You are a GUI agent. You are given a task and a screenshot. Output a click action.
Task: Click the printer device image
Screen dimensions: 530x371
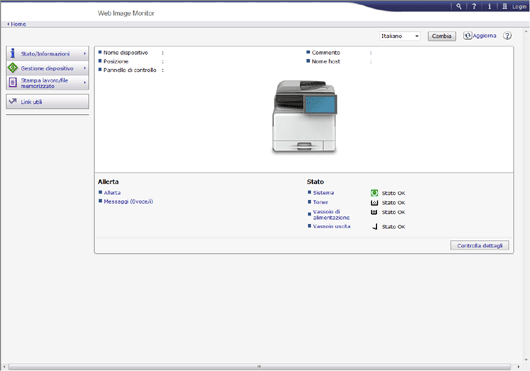tap(305, 117)
